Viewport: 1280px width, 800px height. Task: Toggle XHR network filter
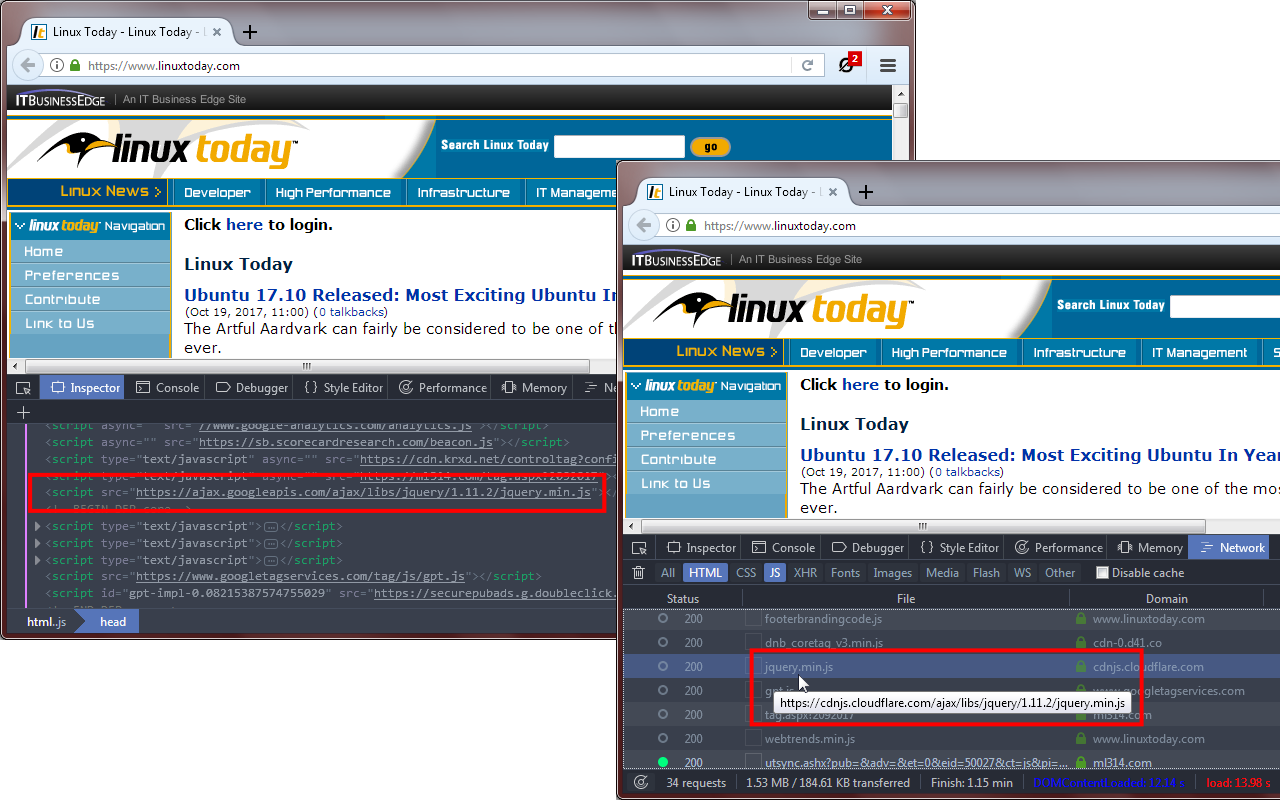click(x=806, y=573)
